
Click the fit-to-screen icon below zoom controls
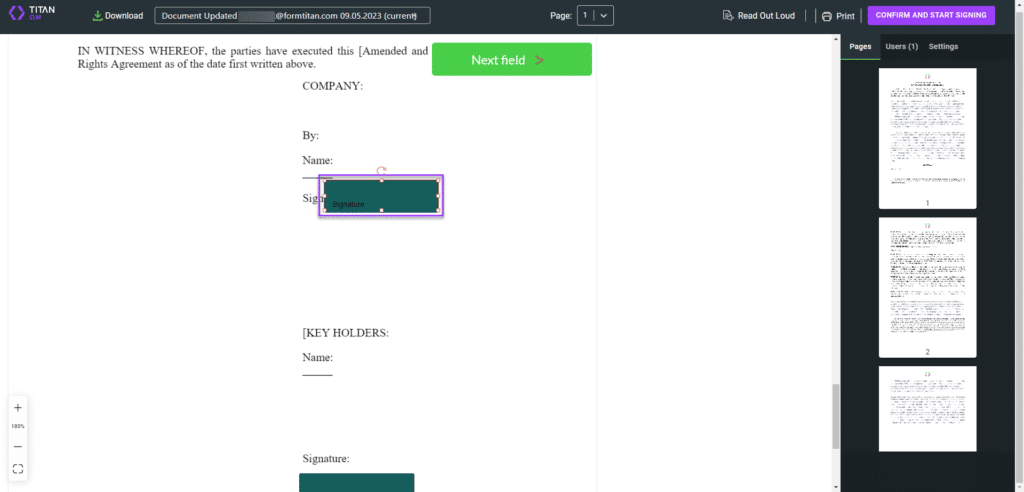point(18,468)
